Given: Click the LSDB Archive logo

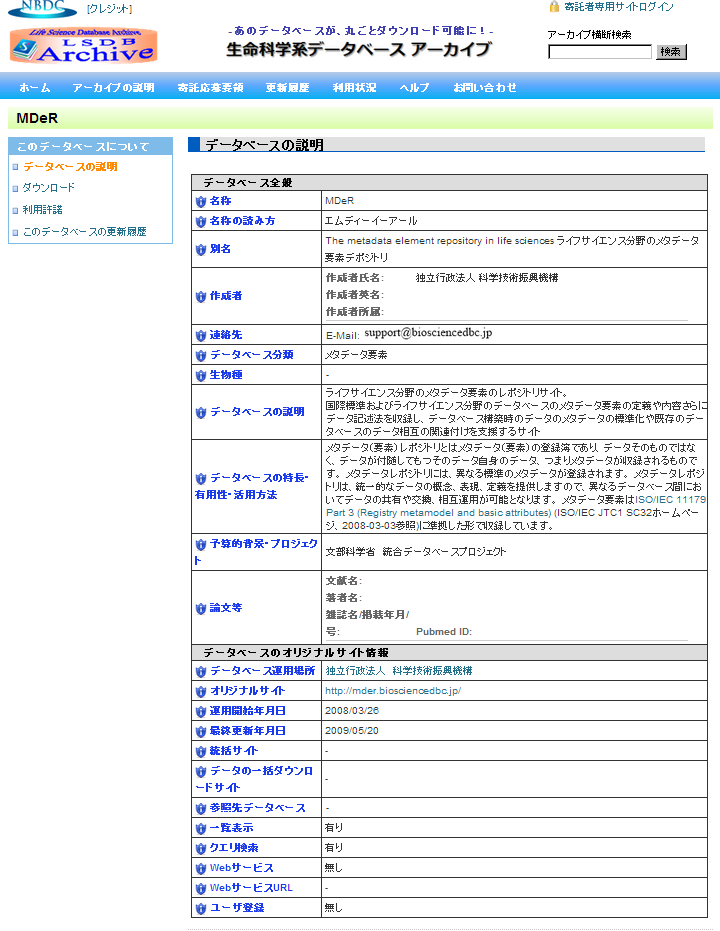Looking at the screenshot, I should pyautogui.click(x=83, y=46).
